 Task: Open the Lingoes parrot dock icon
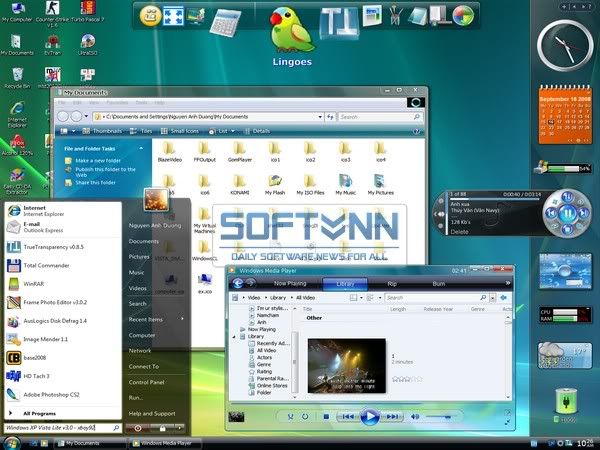pos(292,30)
